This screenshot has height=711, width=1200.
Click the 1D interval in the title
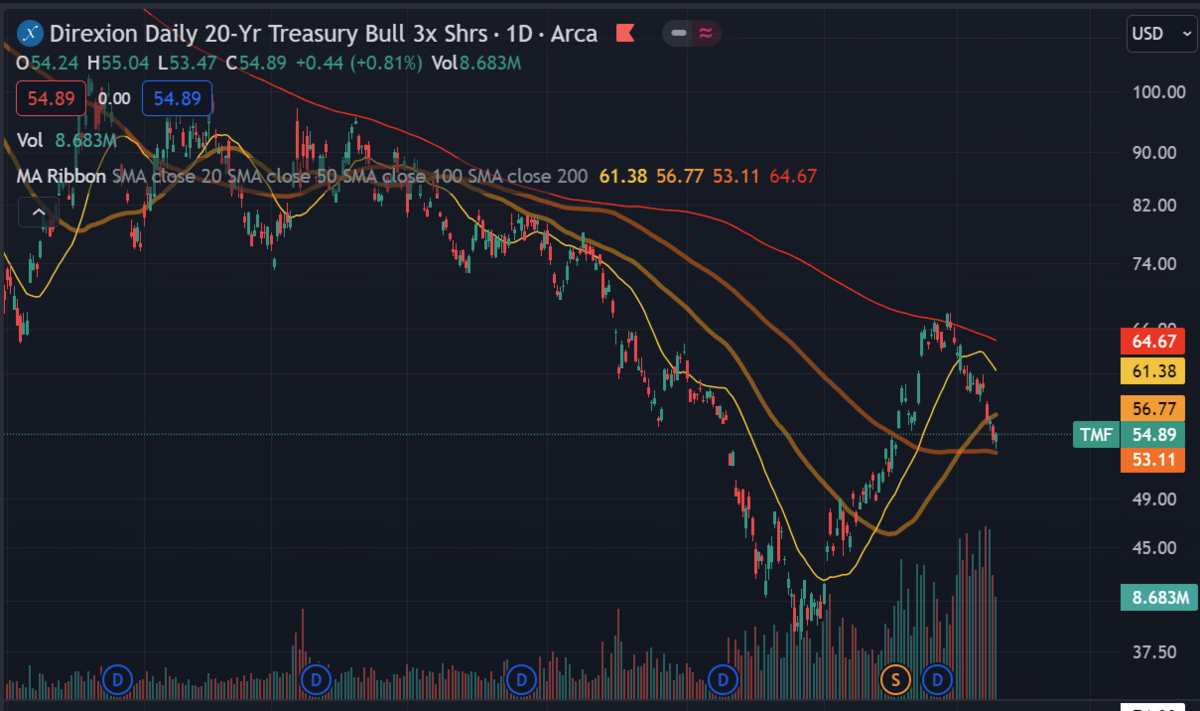520,34
